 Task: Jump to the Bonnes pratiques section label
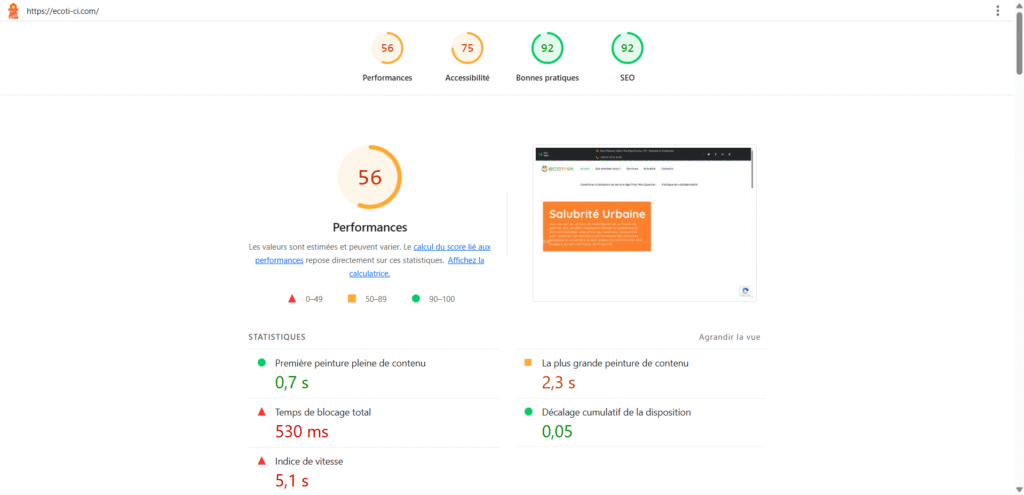tap(547, 78)
